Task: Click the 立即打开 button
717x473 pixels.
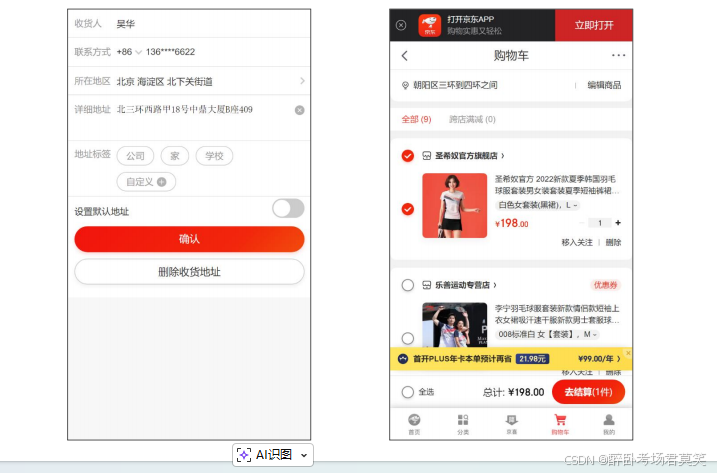Action: (x=594, y=25)
